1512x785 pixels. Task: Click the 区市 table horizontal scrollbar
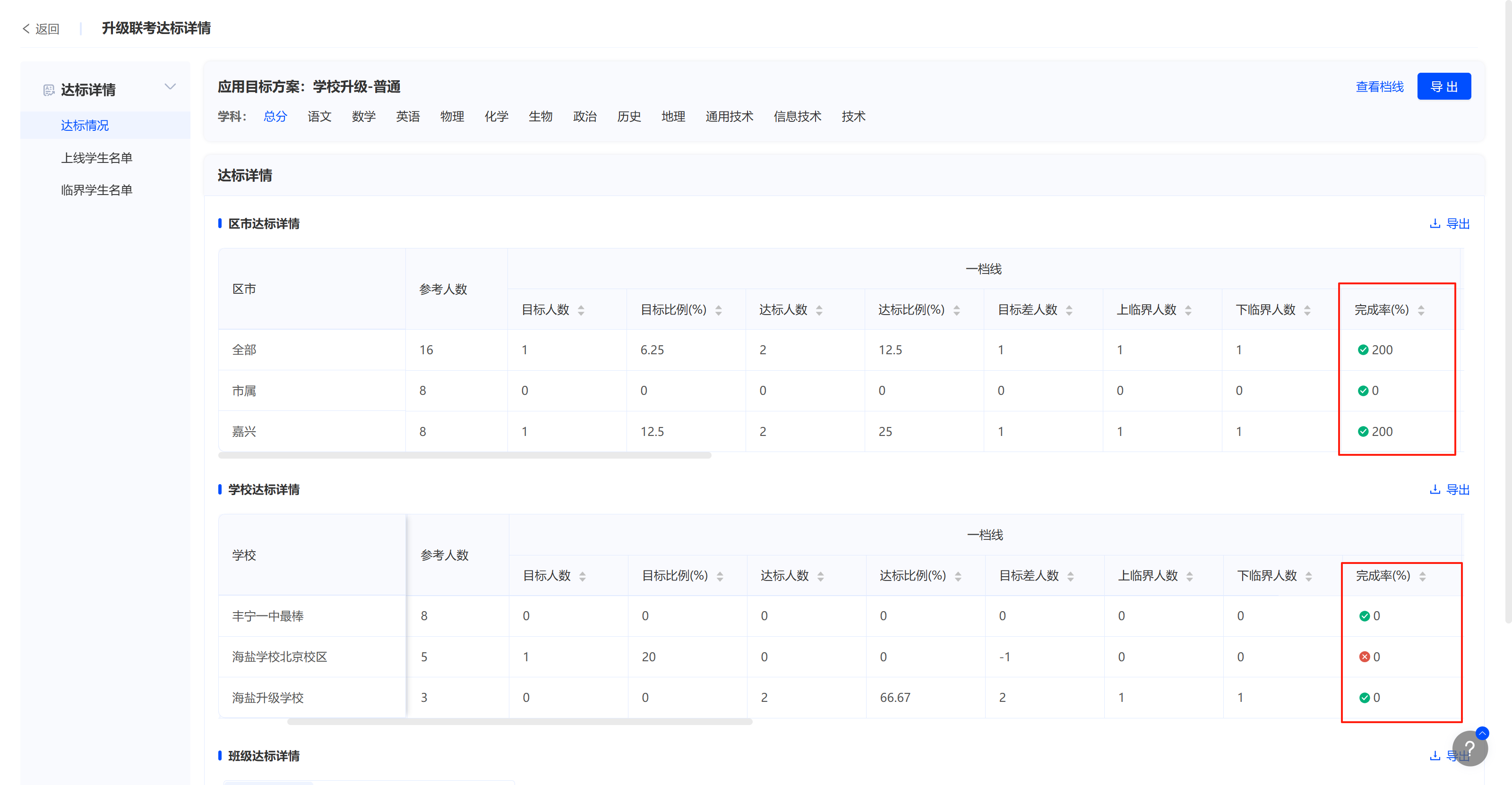click(464, 455)
